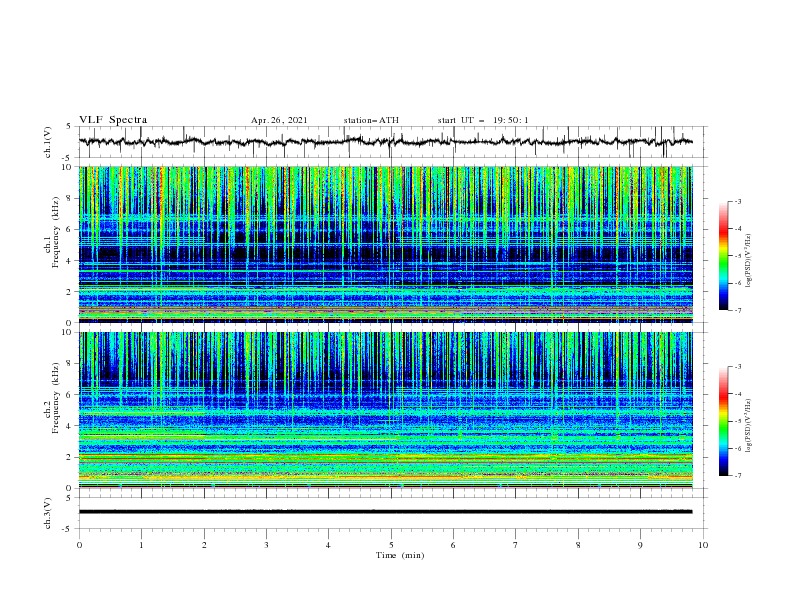Click the lower colorbar log(PSD) unit label
Image resolution: width=792 pixels, height=612 pixels.
[x=750, y=426]
